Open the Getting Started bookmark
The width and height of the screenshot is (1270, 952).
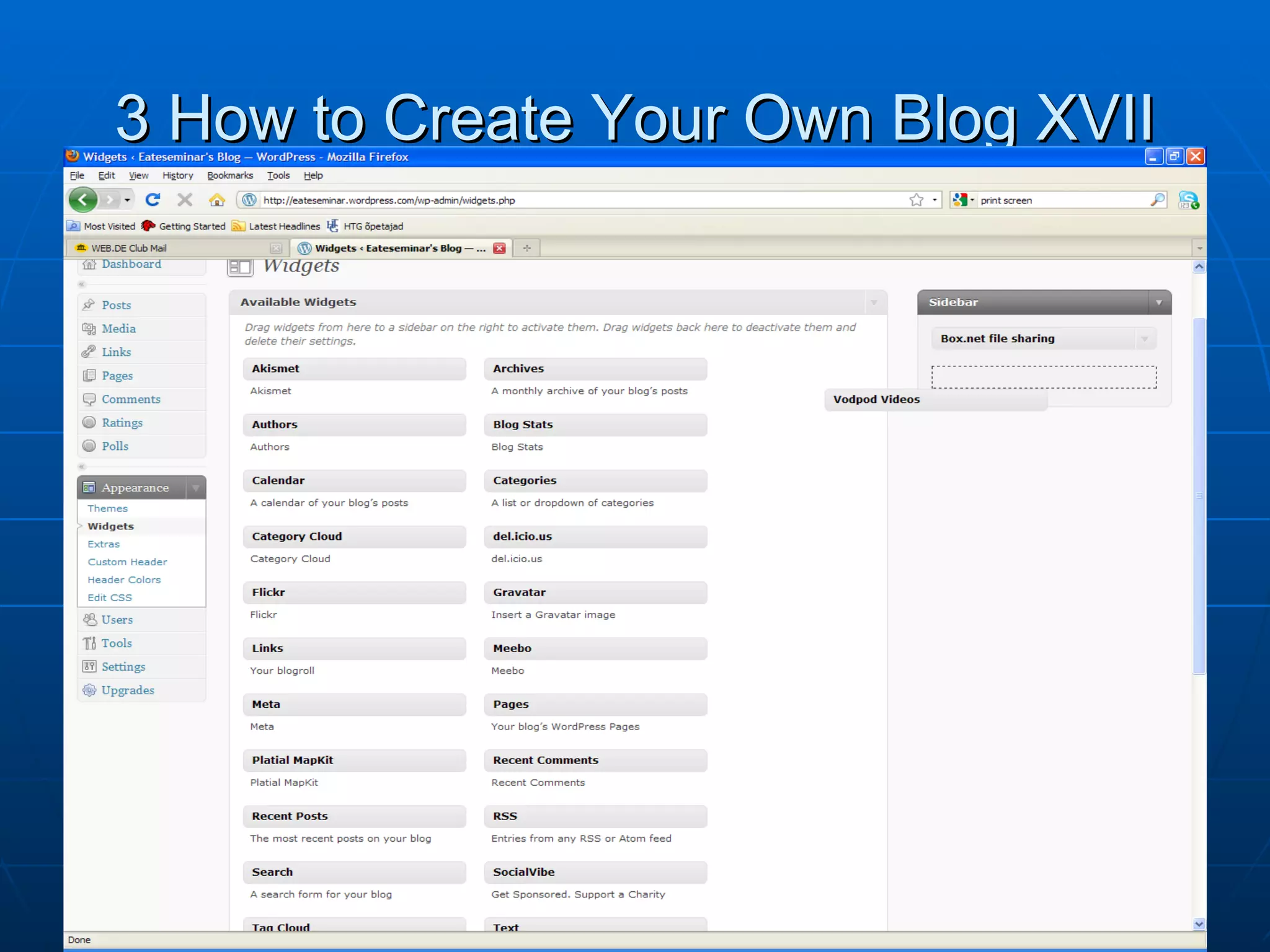pos(184,226)
